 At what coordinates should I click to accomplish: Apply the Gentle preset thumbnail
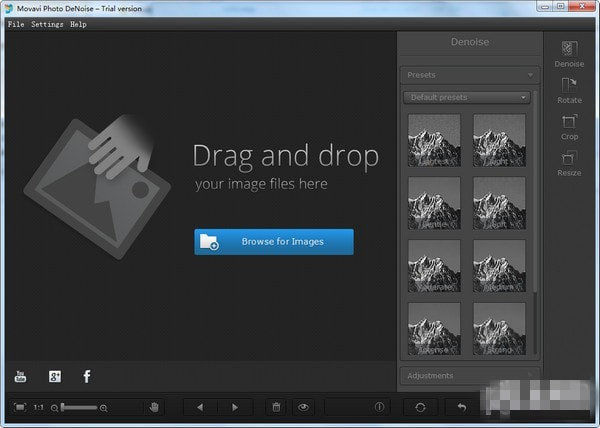click(x=434, y=203)
